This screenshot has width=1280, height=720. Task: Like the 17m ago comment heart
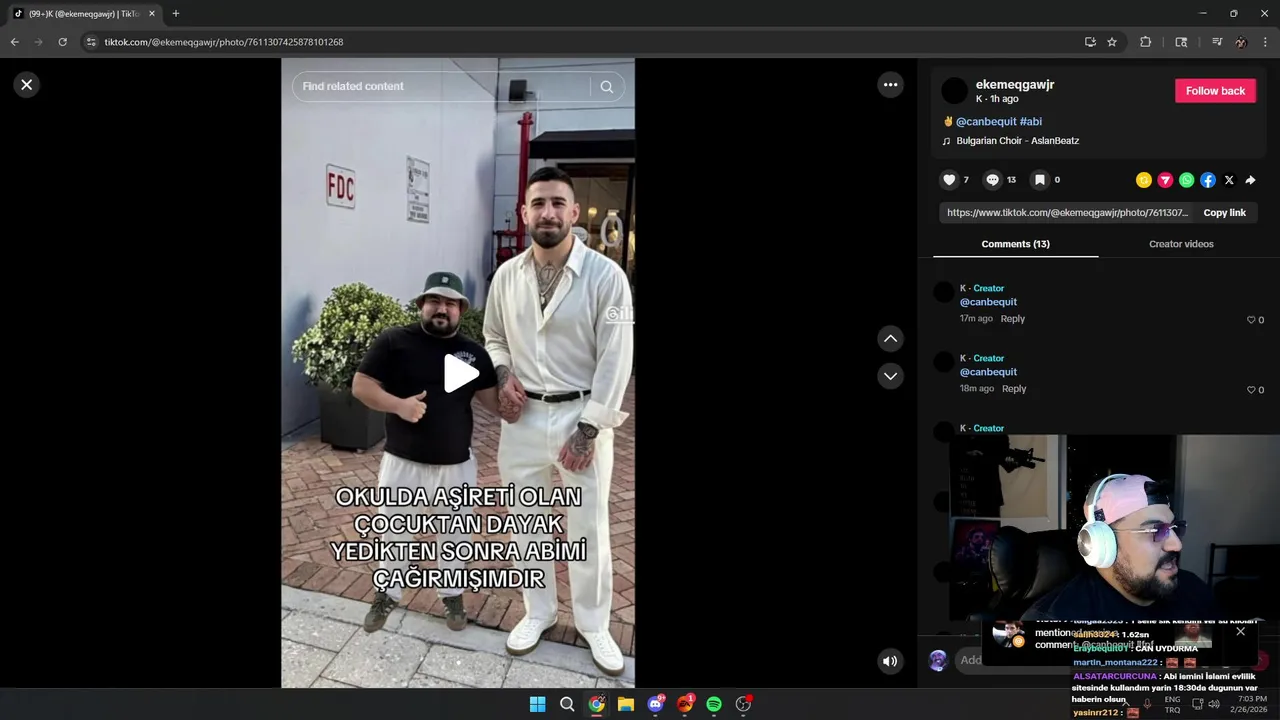(1250, 320)
